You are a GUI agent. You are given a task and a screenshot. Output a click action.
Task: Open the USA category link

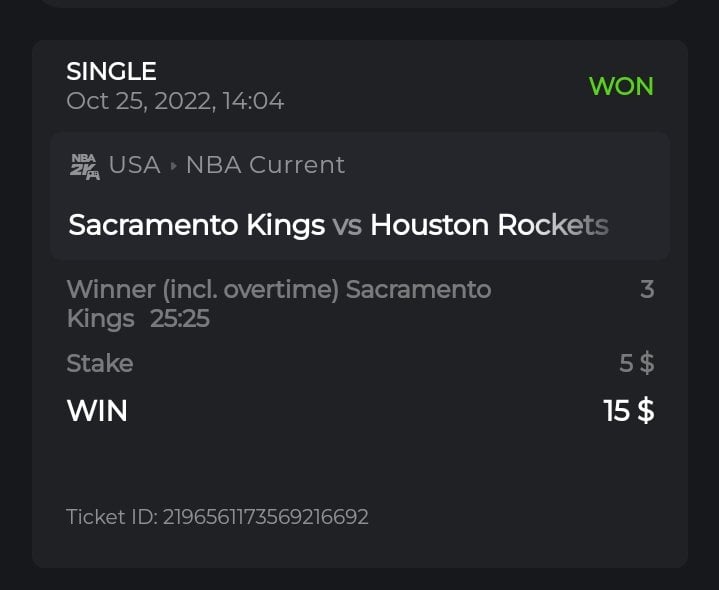pyautogui.click(x=134, y=165)
